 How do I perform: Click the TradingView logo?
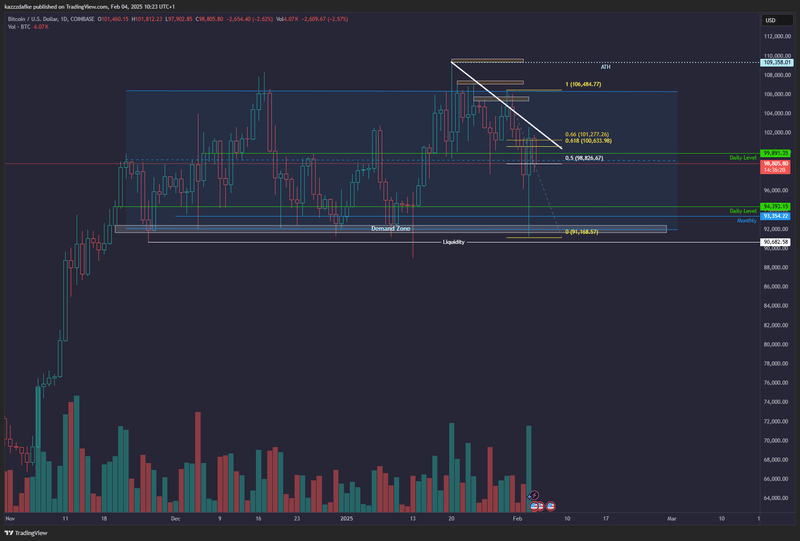[x=26, y=533]
